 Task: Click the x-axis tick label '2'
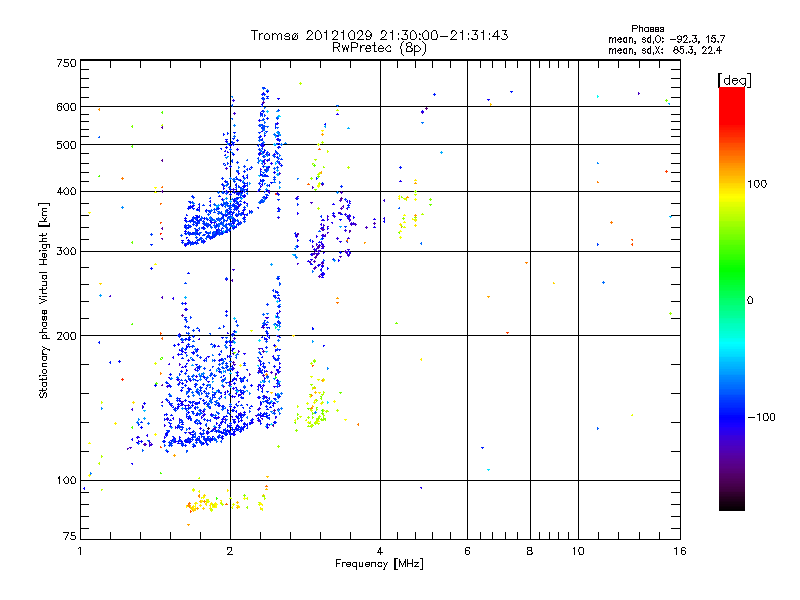[x=230, y=551]
